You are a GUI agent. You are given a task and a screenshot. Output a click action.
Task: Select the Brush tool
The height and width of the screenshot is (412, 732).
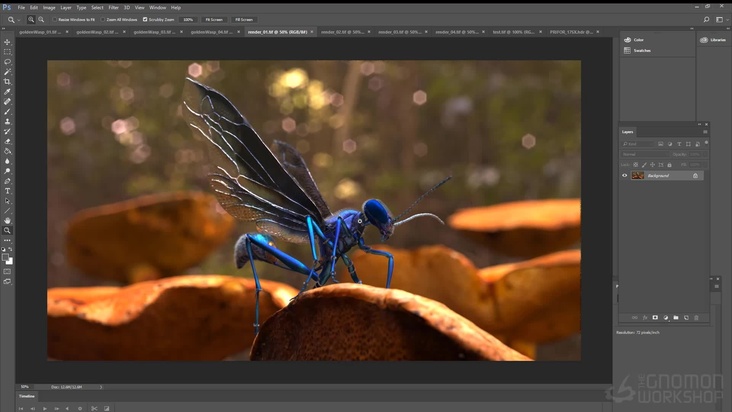pyautogui.click(x=7, y=112)
